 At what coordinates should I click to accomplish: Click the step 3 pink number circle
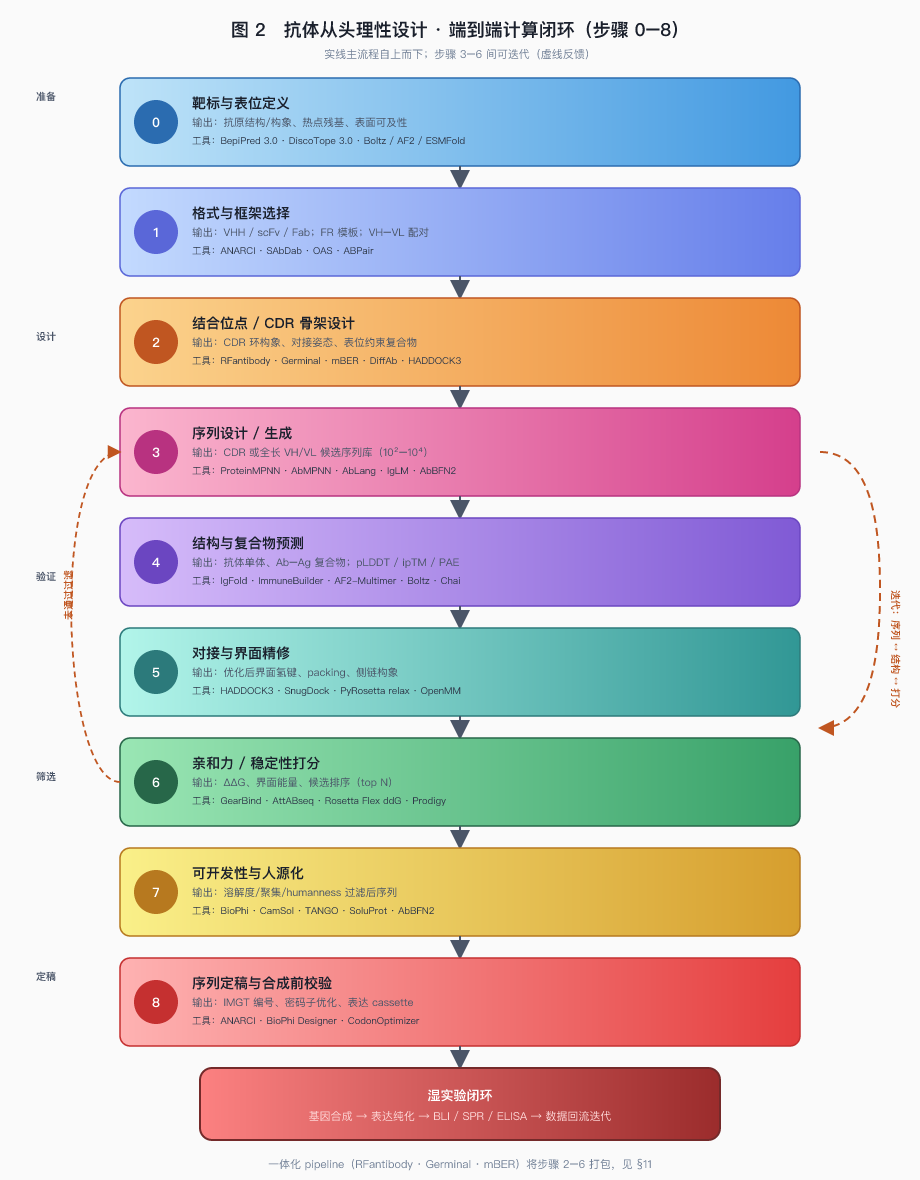coord(156,452)
